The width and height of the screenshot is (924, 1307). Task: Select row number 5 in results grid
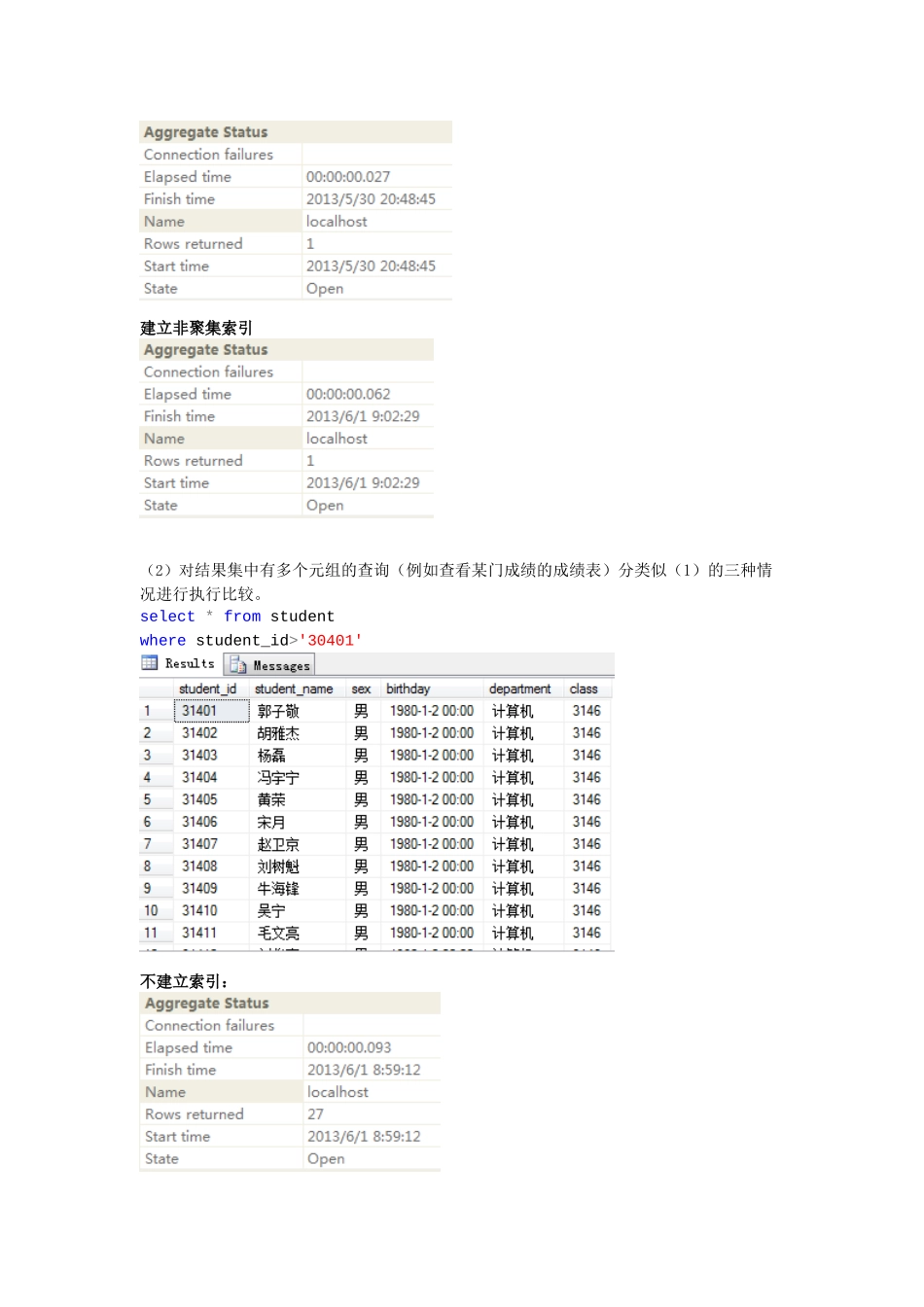click(148, 799)
